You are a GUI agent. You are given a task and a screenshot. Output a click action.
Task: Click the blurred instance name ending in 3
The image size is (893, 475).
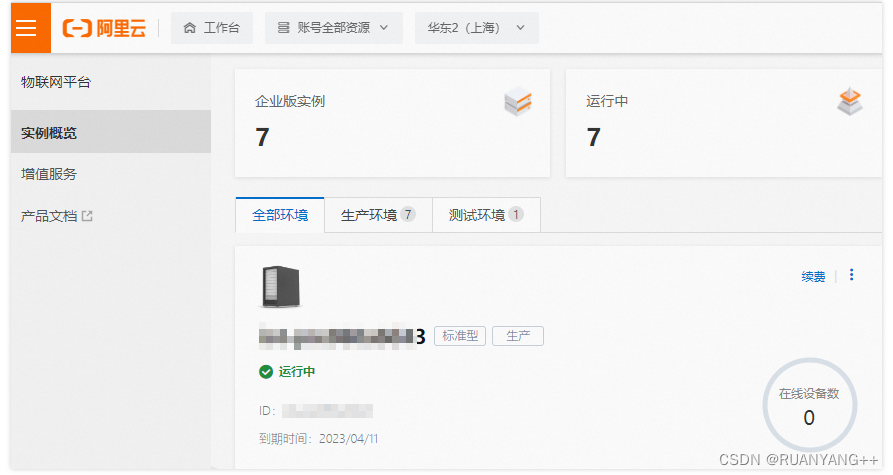(x=342, y=336)
